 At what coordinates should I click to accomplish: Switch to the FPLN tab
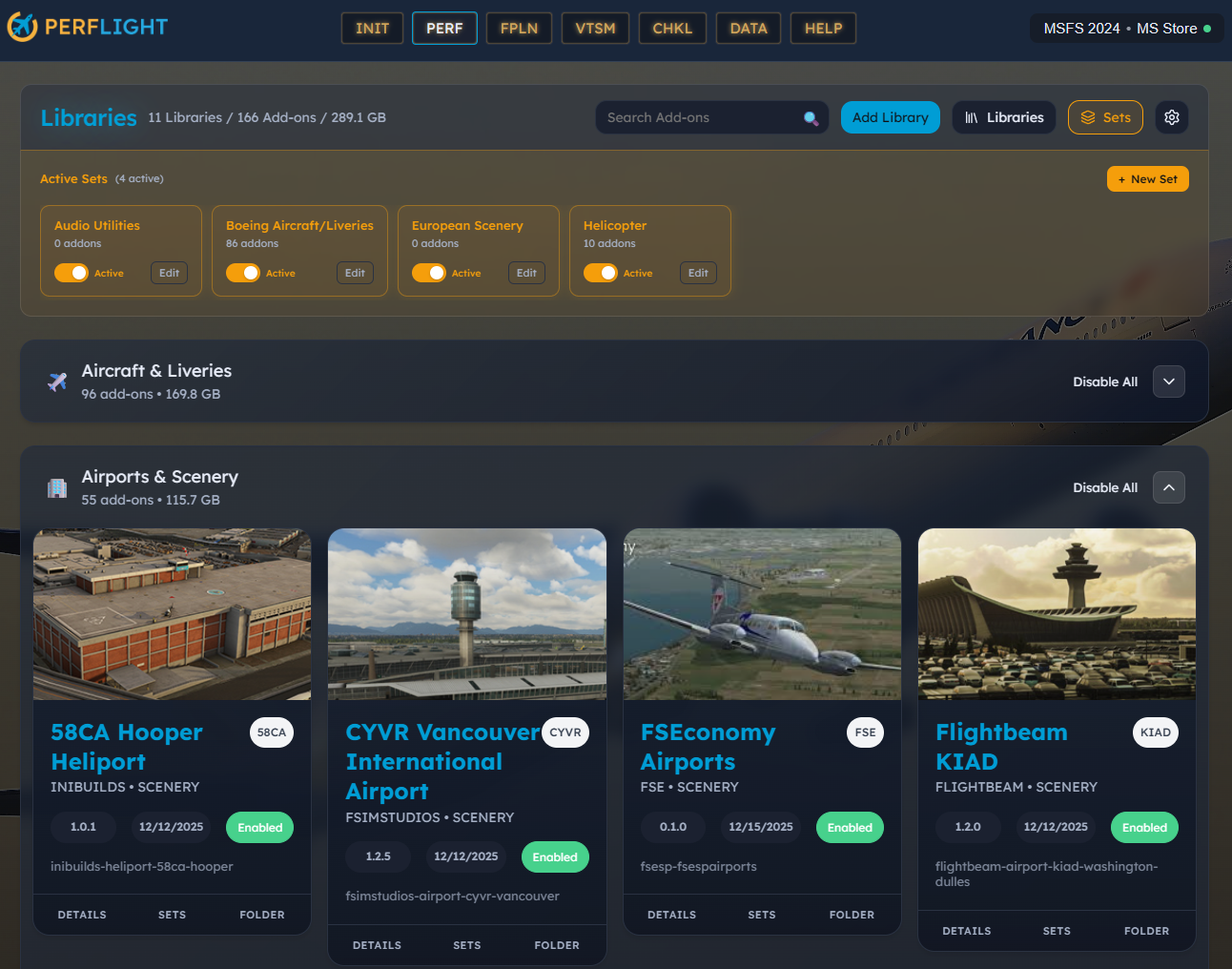point(519,29)
